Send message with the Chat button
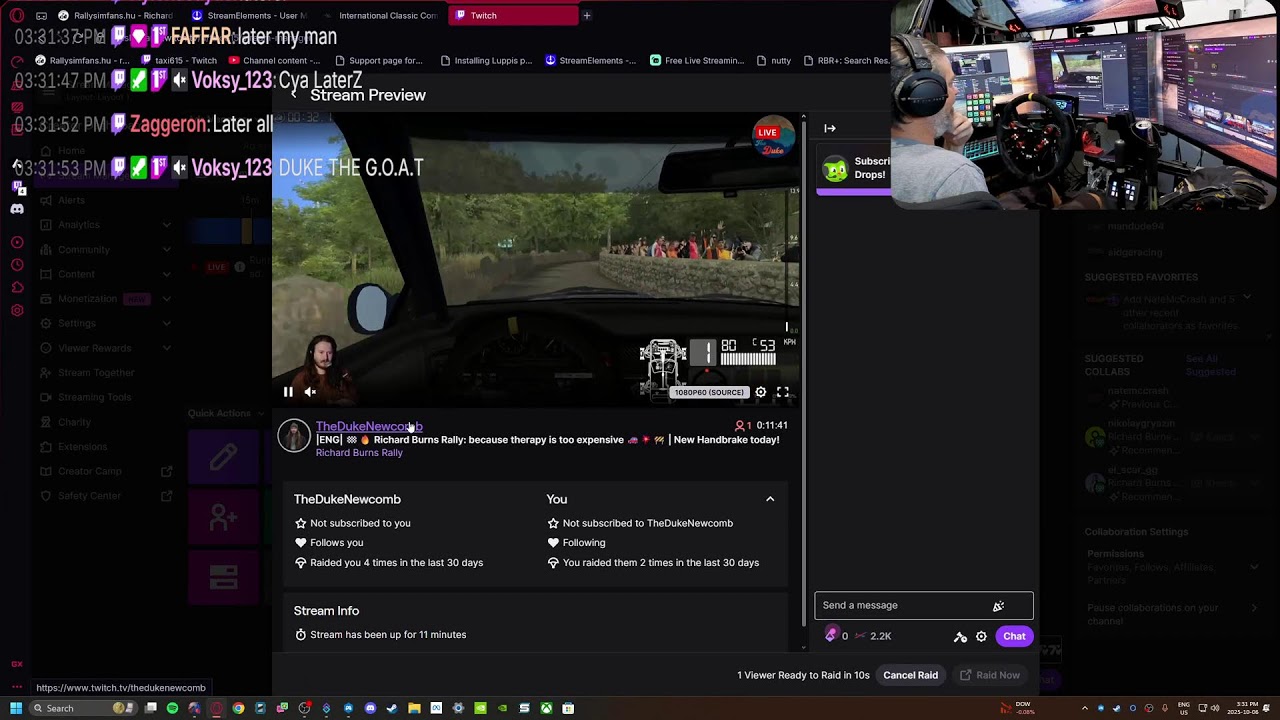1280x720 pixels. [x=1014, y=636]
